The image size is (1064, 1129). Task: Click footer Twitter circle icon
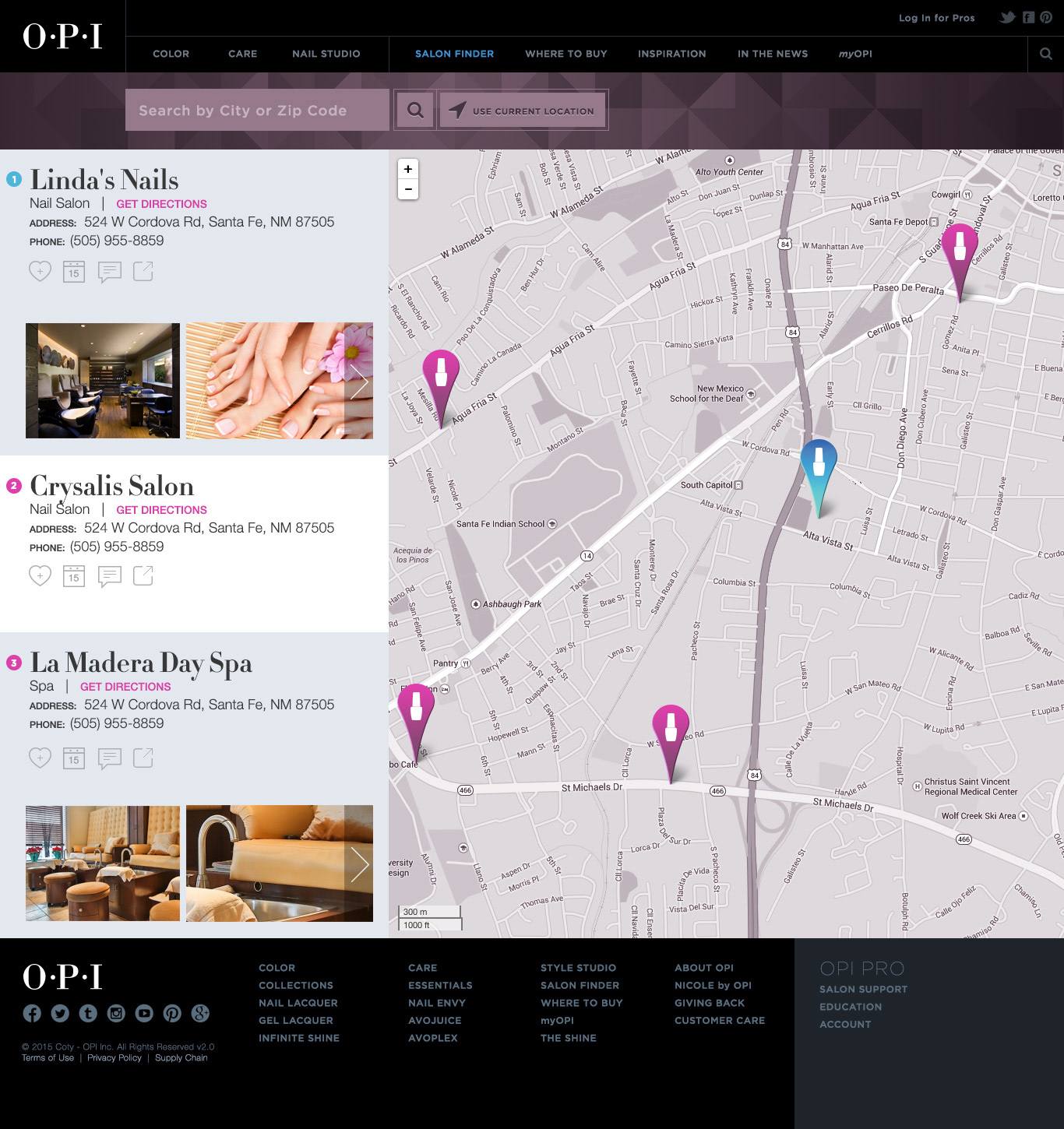[60, 1013]
